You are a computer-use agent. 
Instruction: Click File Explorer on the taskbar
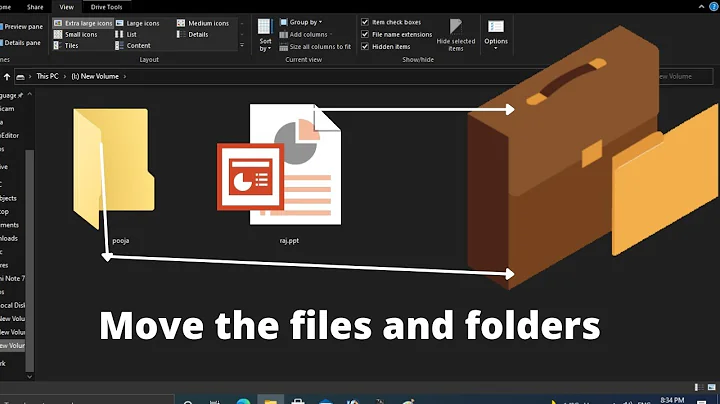270,400
